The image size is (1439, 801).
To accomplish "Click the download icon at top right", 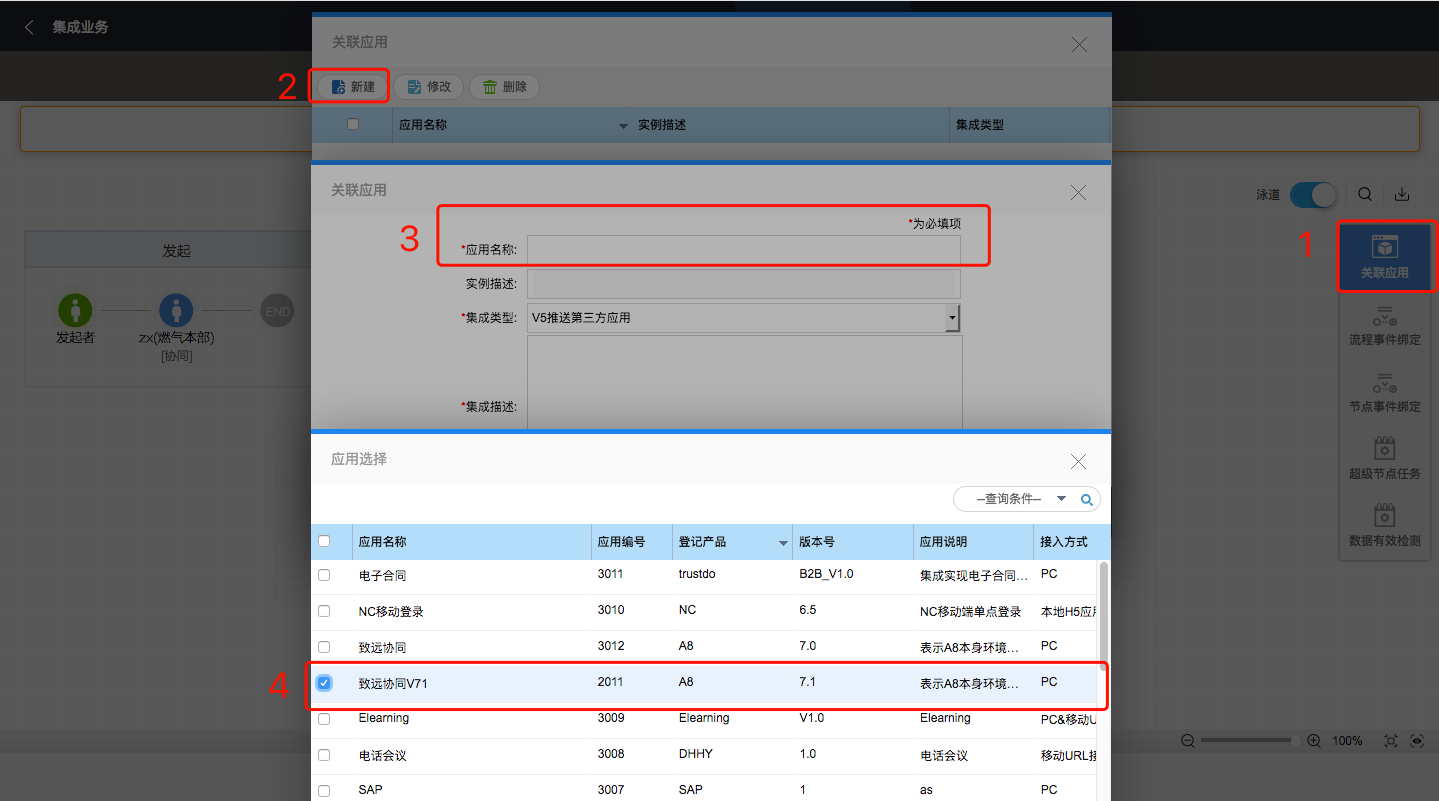I will 1402,194.
